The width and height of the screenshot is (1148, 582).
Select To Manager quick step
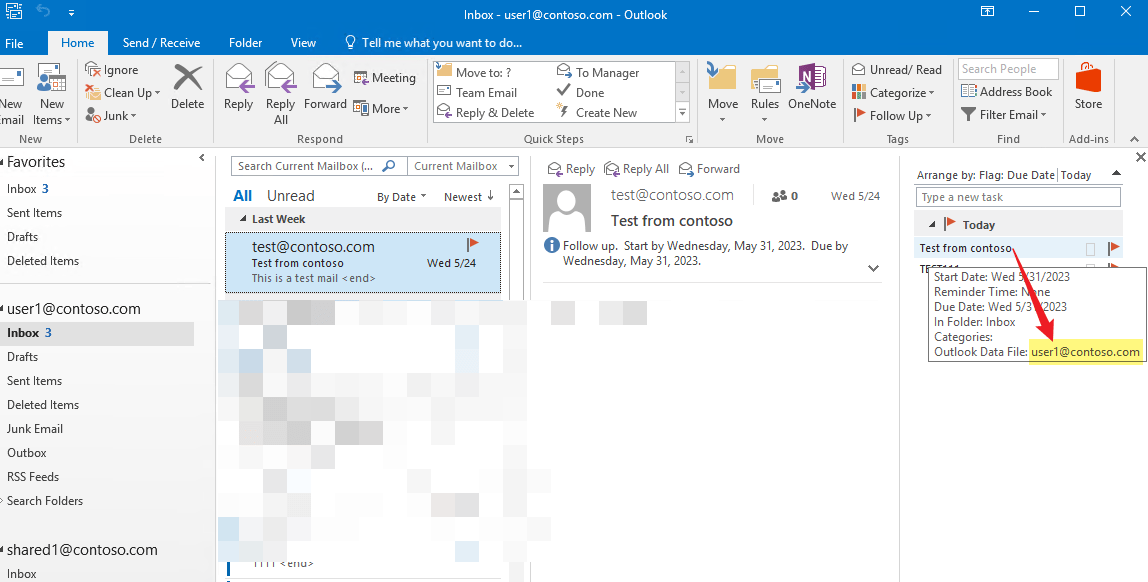[x=598, y=72]
